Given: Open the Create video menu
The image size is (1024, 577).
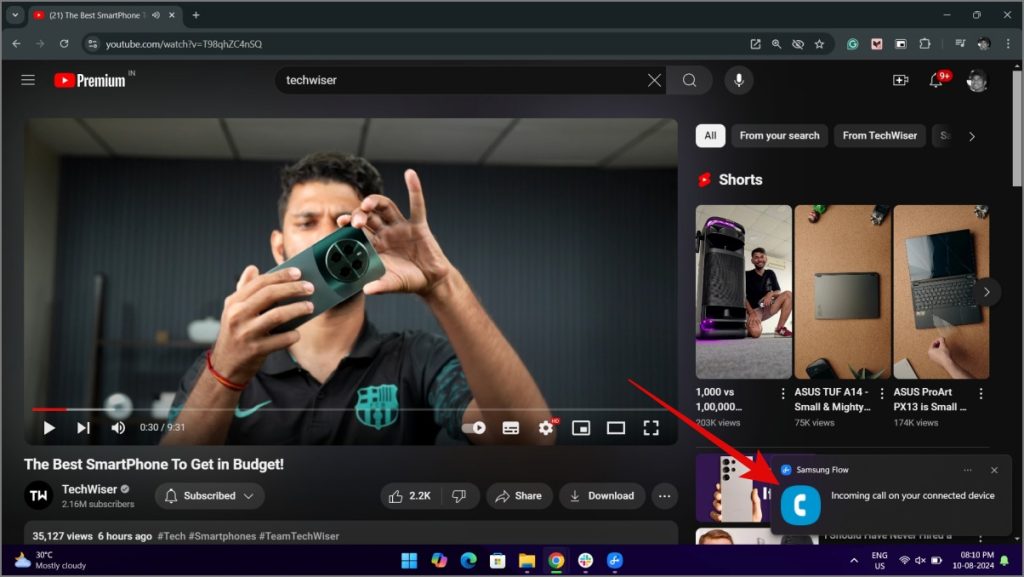Looking at the screenshot, I should (901, 80).
